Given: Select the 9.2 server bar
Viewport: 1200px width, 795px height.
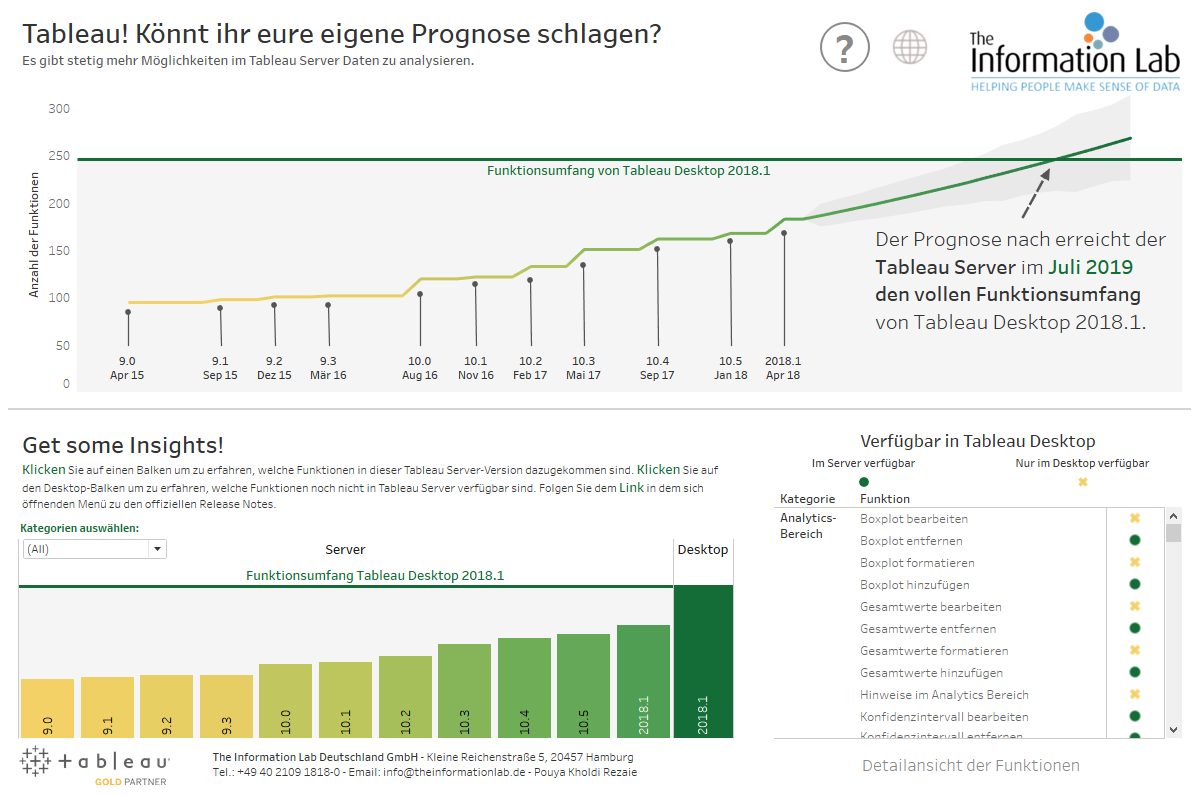Looking at the screenshot, I should coord(166,706).
